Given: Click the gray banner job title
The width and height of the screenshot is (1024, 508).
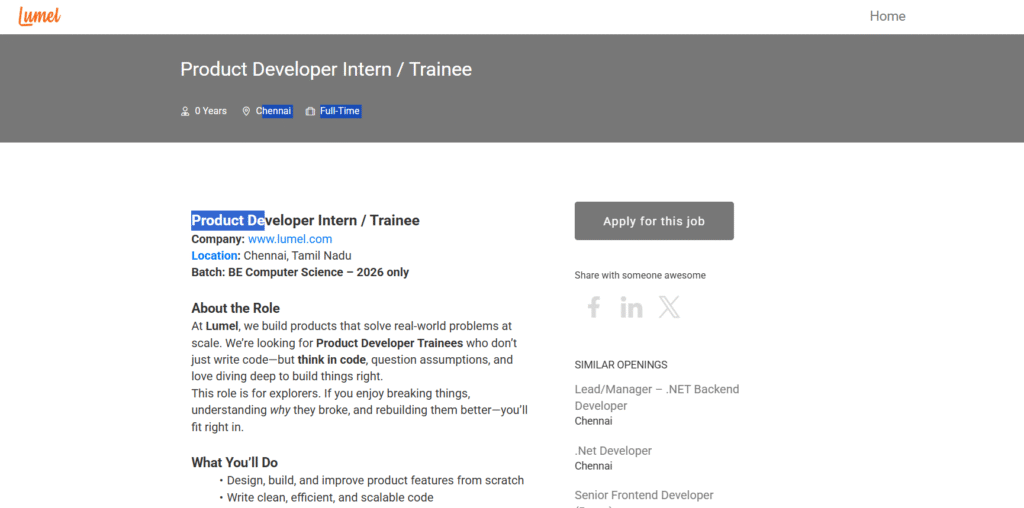Looking at the screenshot, I should pyautogui.click(x=326, y=69).
